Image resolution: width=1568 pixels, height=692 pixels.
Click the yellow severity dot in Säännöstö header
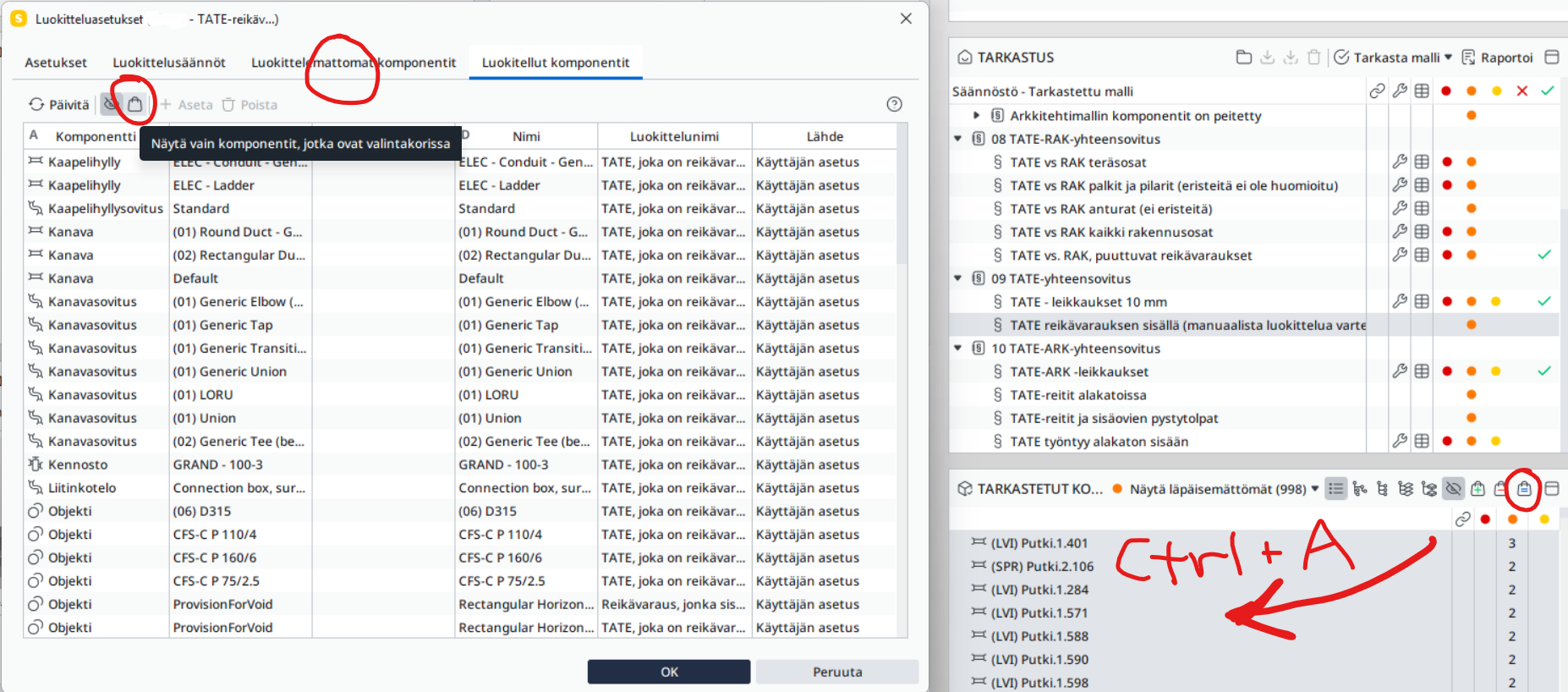coord(1496,91)
